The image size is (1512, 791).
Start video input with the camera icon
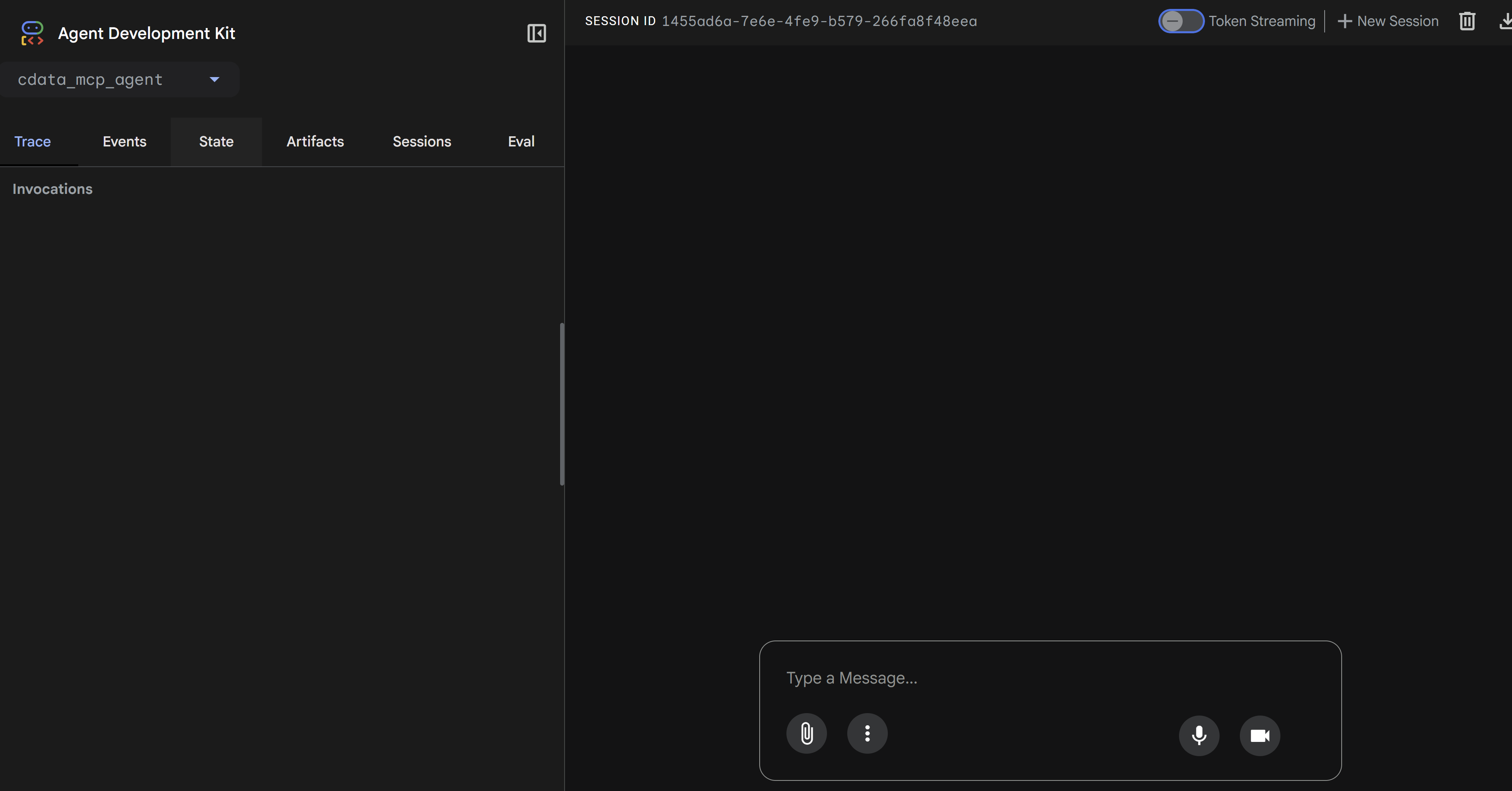click(1260, 735)
